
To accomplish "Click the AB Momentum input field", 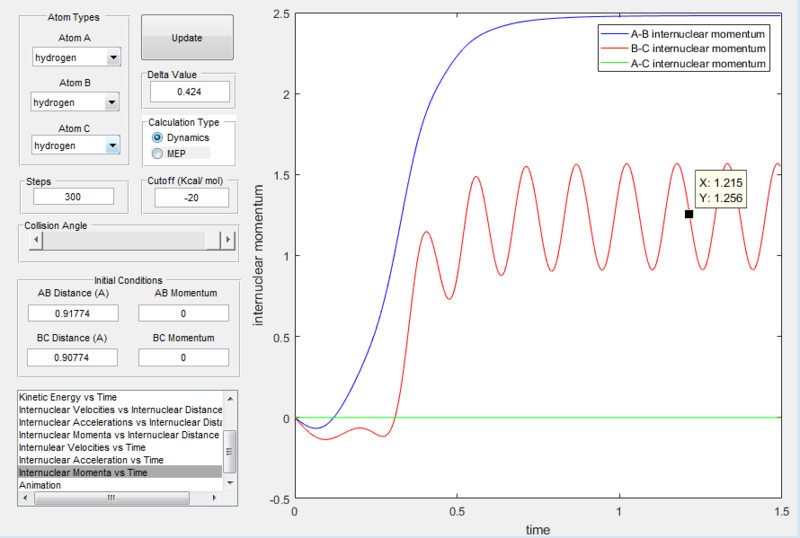I will coord(184,313).
